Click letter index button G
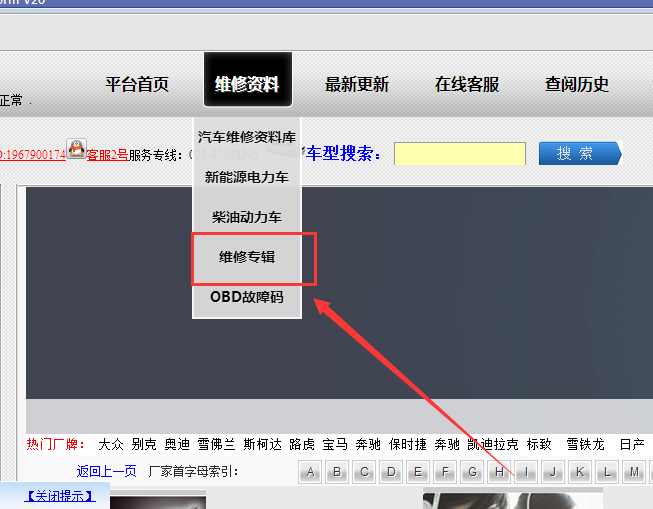This screenshot has height=509, width=653. pos(472,472)
